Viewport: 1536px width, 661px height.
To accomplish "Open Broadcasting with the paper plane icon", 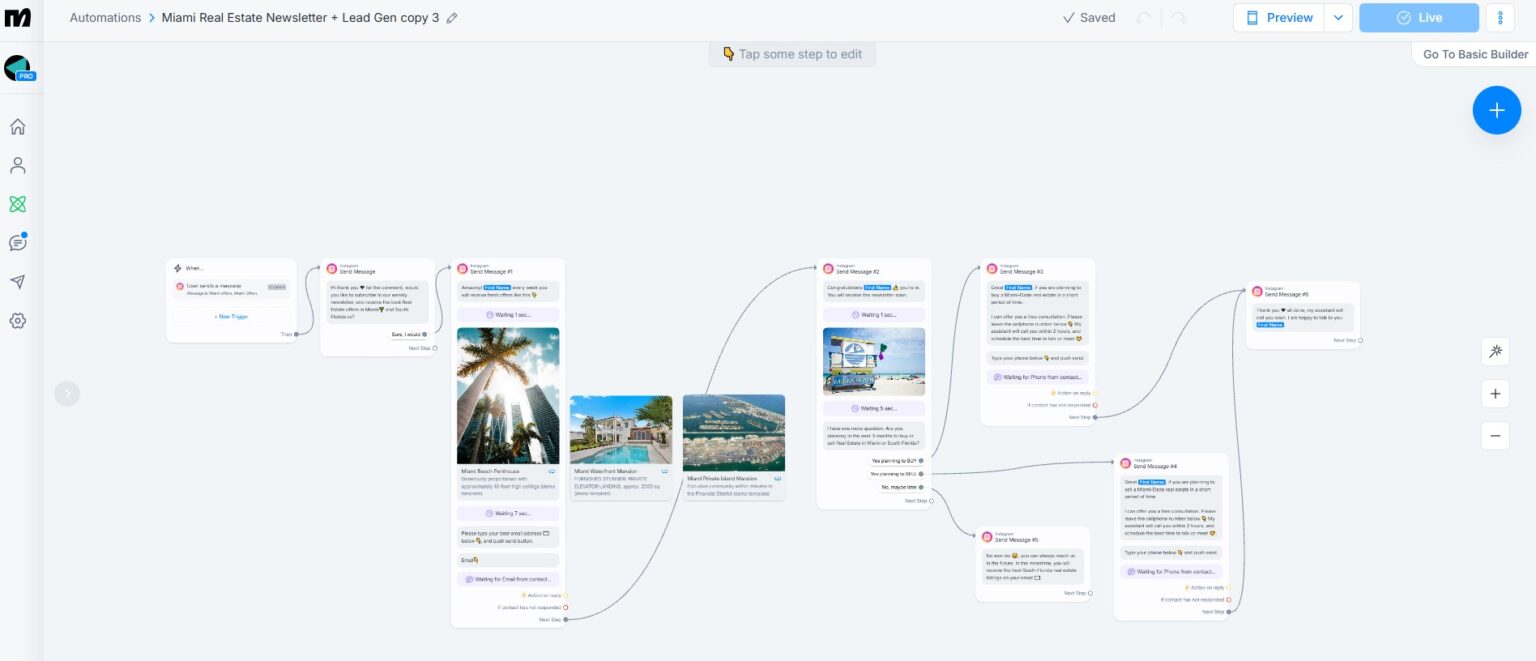I will 17,281.
